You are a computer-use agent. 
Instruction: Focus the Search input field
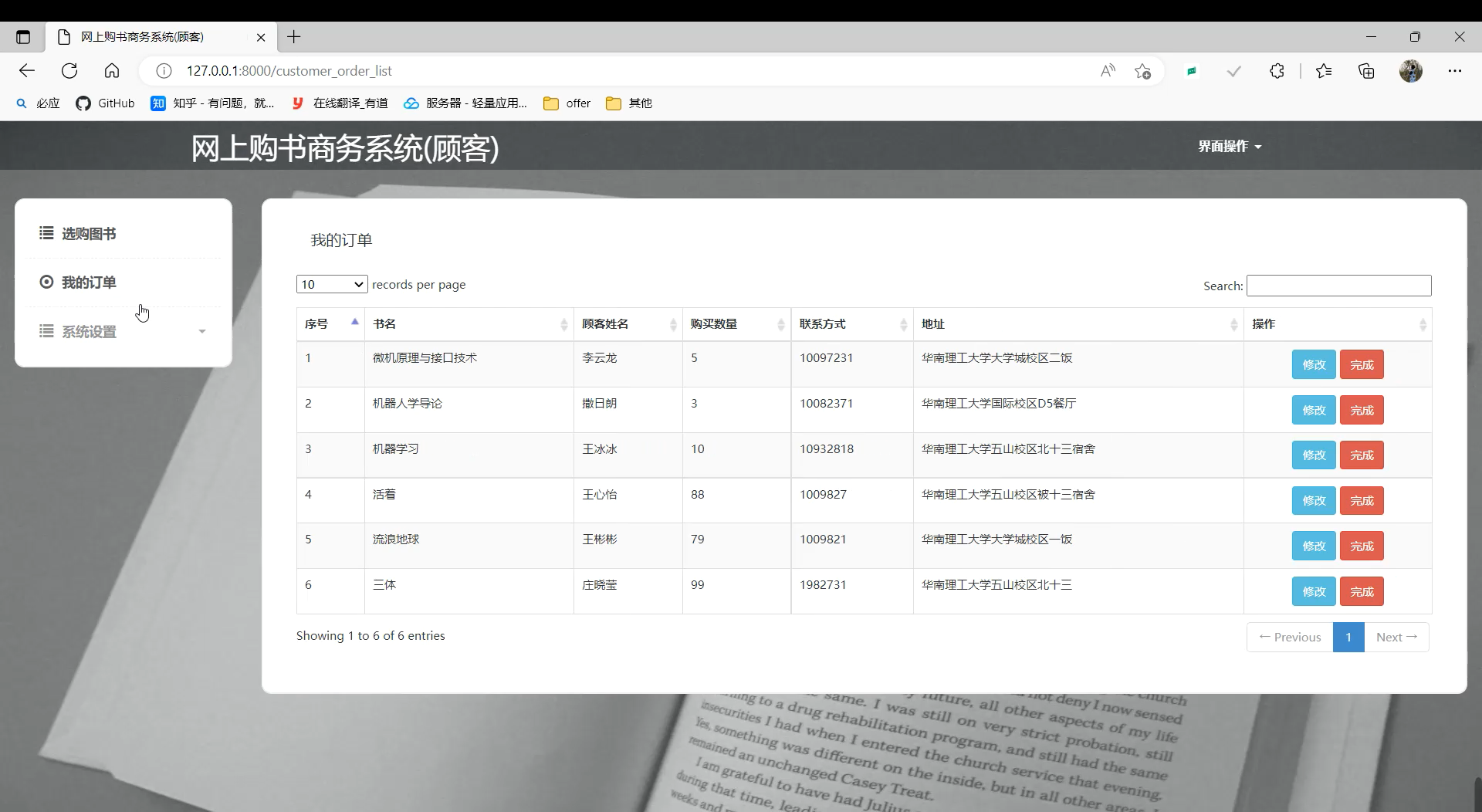[1338, 286]
